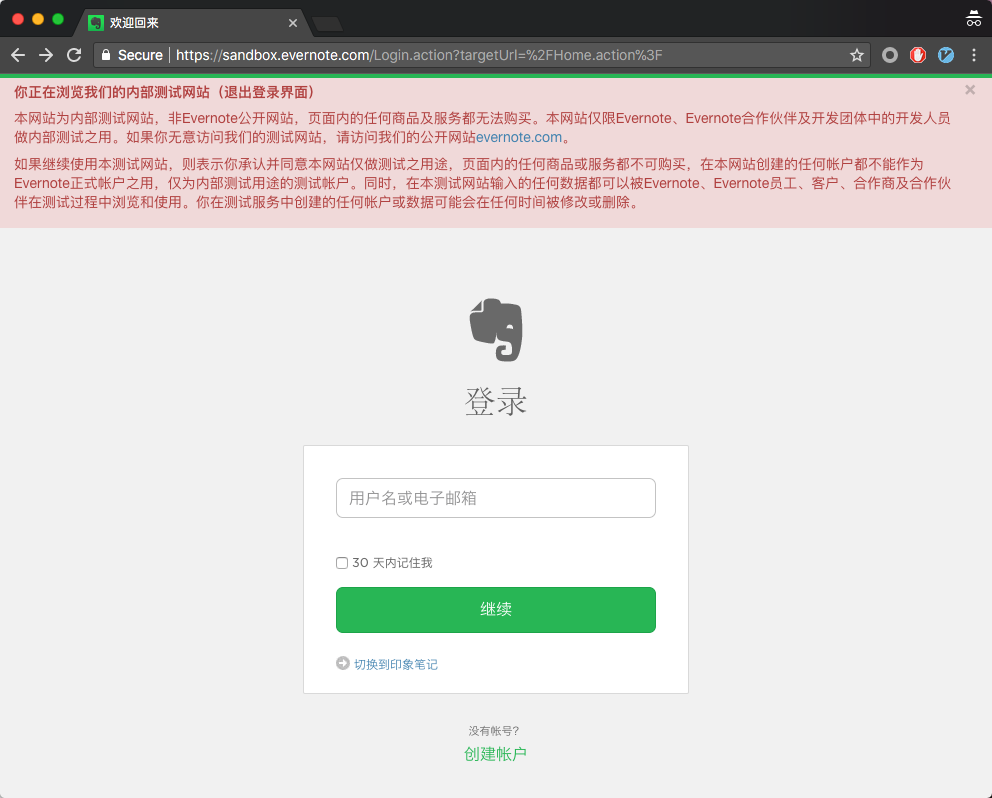Image resolution: width=992 pixels, height=798 pixels.
Task: Open the red hand adblock extension
Action: pyautogui.click(x=918, y=55)
